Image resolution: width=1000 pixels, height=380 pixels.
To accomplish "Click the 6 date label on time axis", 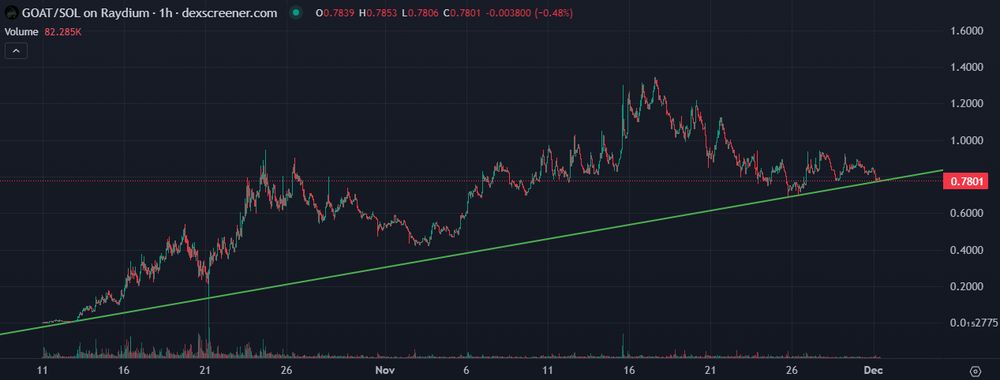I will tap(467, 370).
